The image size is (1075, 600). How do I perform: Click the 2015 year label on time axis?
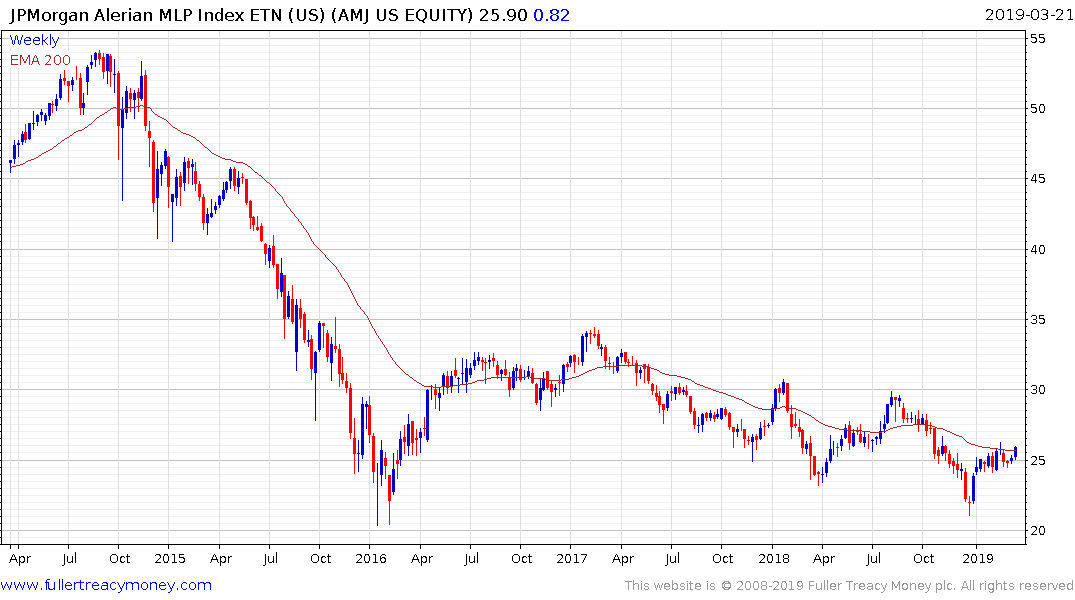[x=170, y=559]
